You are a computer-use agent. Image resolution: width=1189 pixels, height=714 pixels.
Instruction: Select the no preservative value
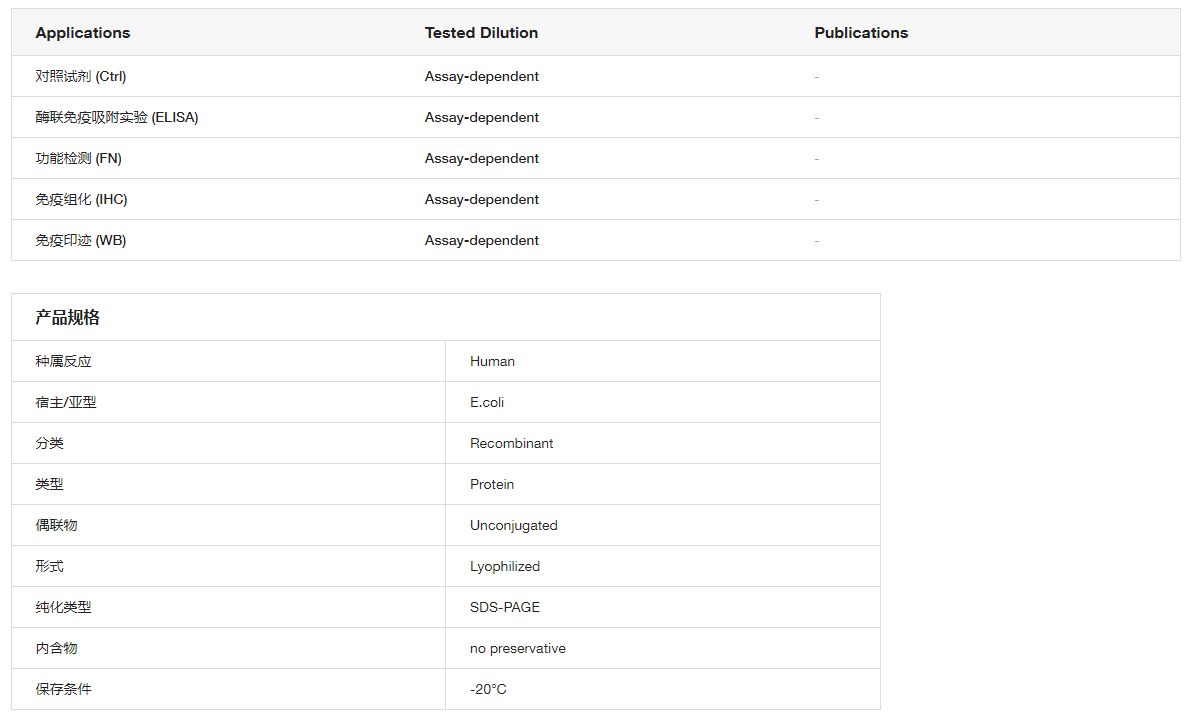[x=517, y=648]
